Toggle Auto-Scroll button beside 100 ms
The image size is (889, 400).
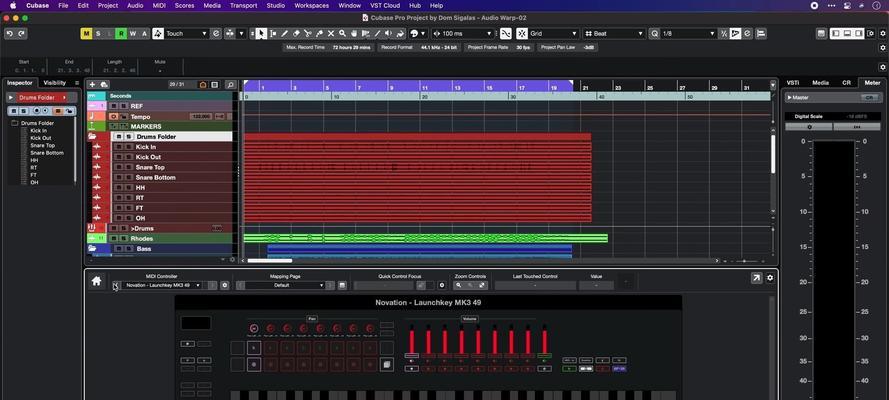506,33
